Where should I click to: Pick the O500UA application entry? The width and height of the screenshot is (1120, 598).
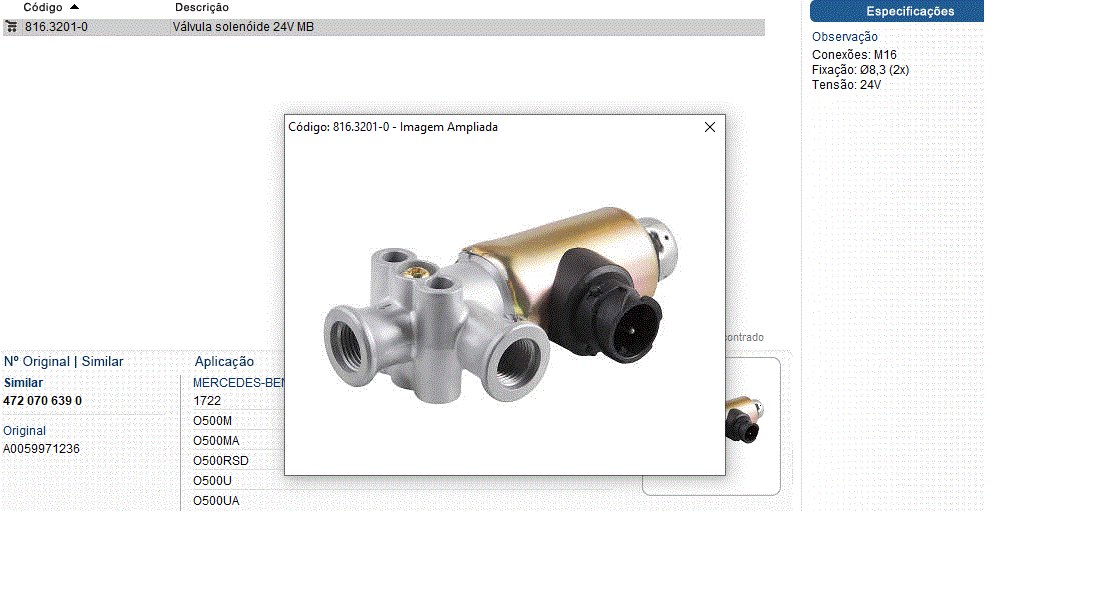click(216, 500)
